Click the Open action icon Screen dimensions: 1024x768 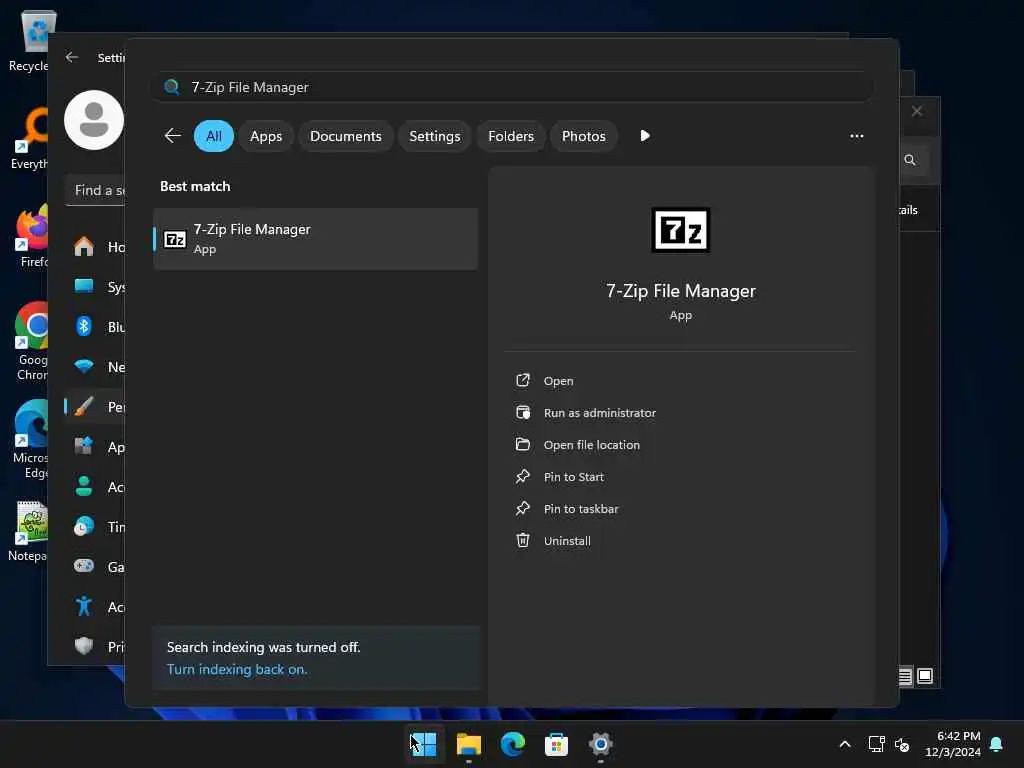522,380
